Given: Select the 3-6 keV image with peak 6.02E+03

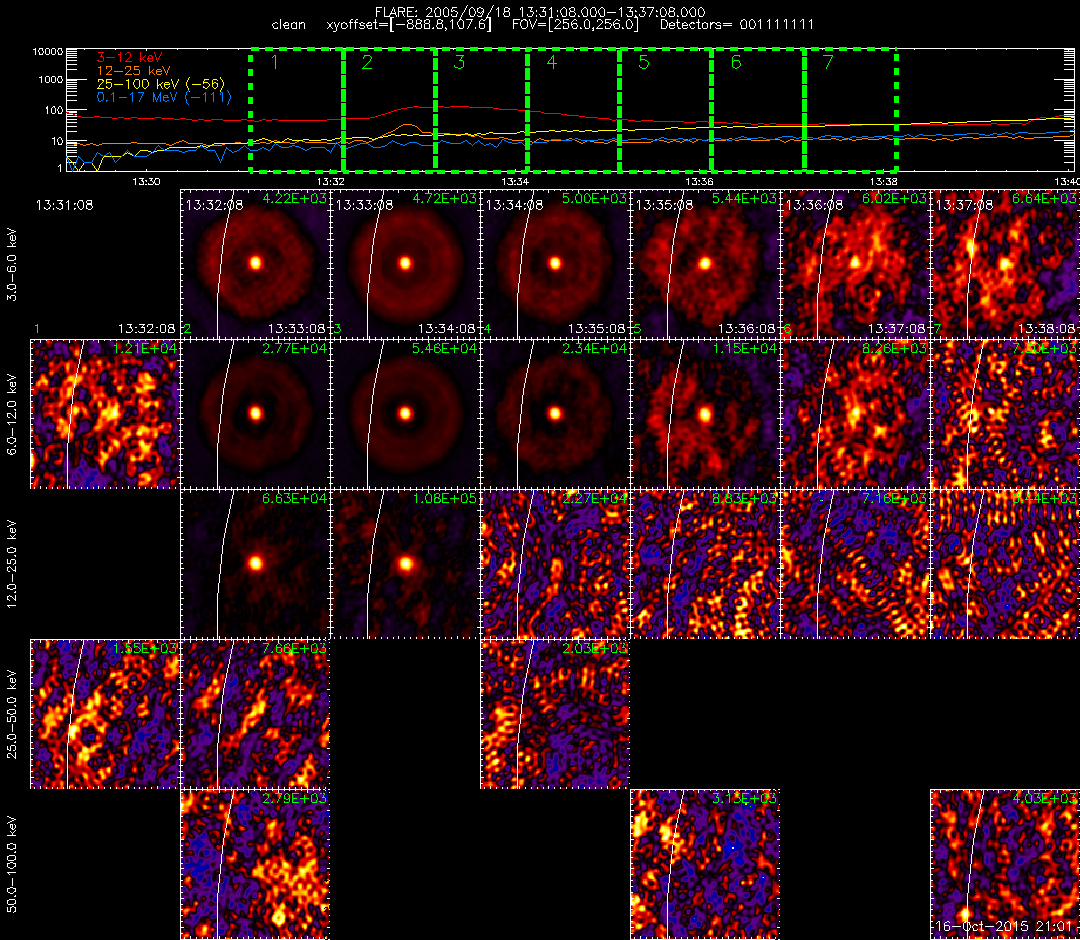Looking at the screenshot, I should point(855,264).
